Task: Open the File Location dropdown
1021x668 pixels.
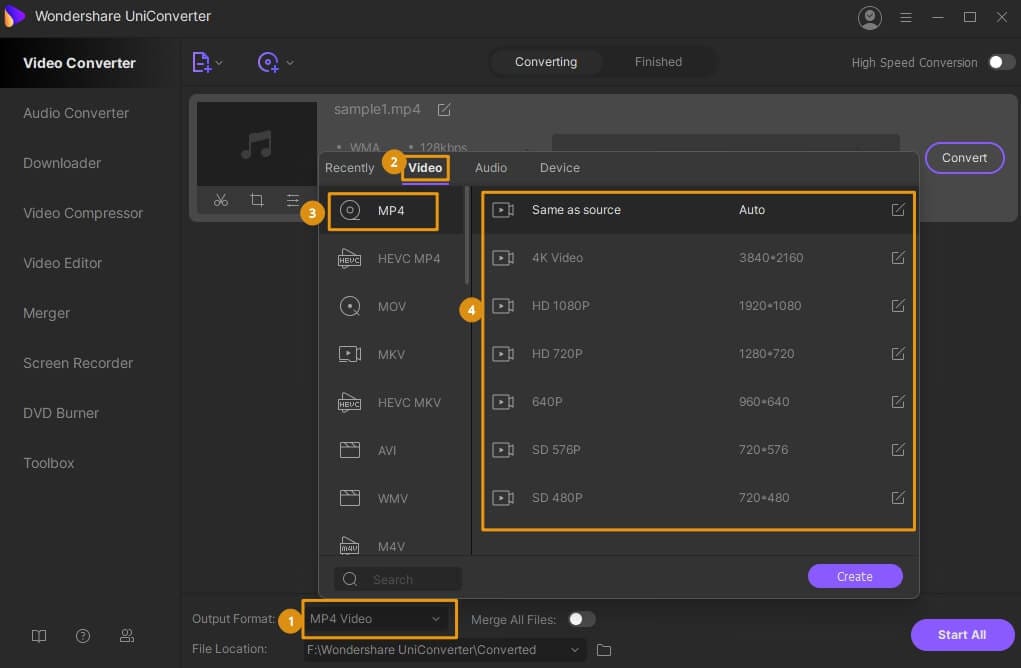Action: coord(443,650)
